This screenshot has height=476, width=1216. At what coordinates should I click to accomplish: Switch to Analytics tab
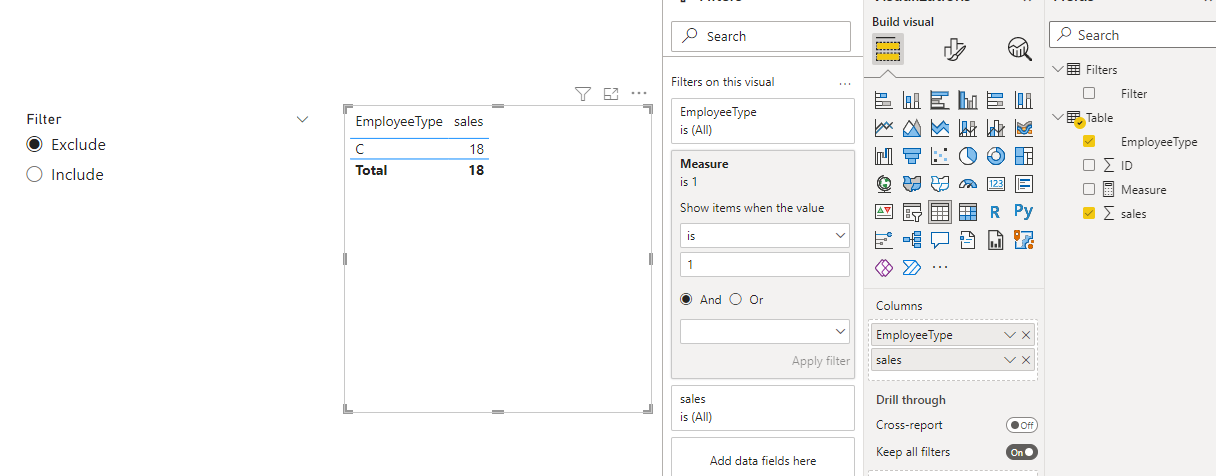click(1019, 48)
